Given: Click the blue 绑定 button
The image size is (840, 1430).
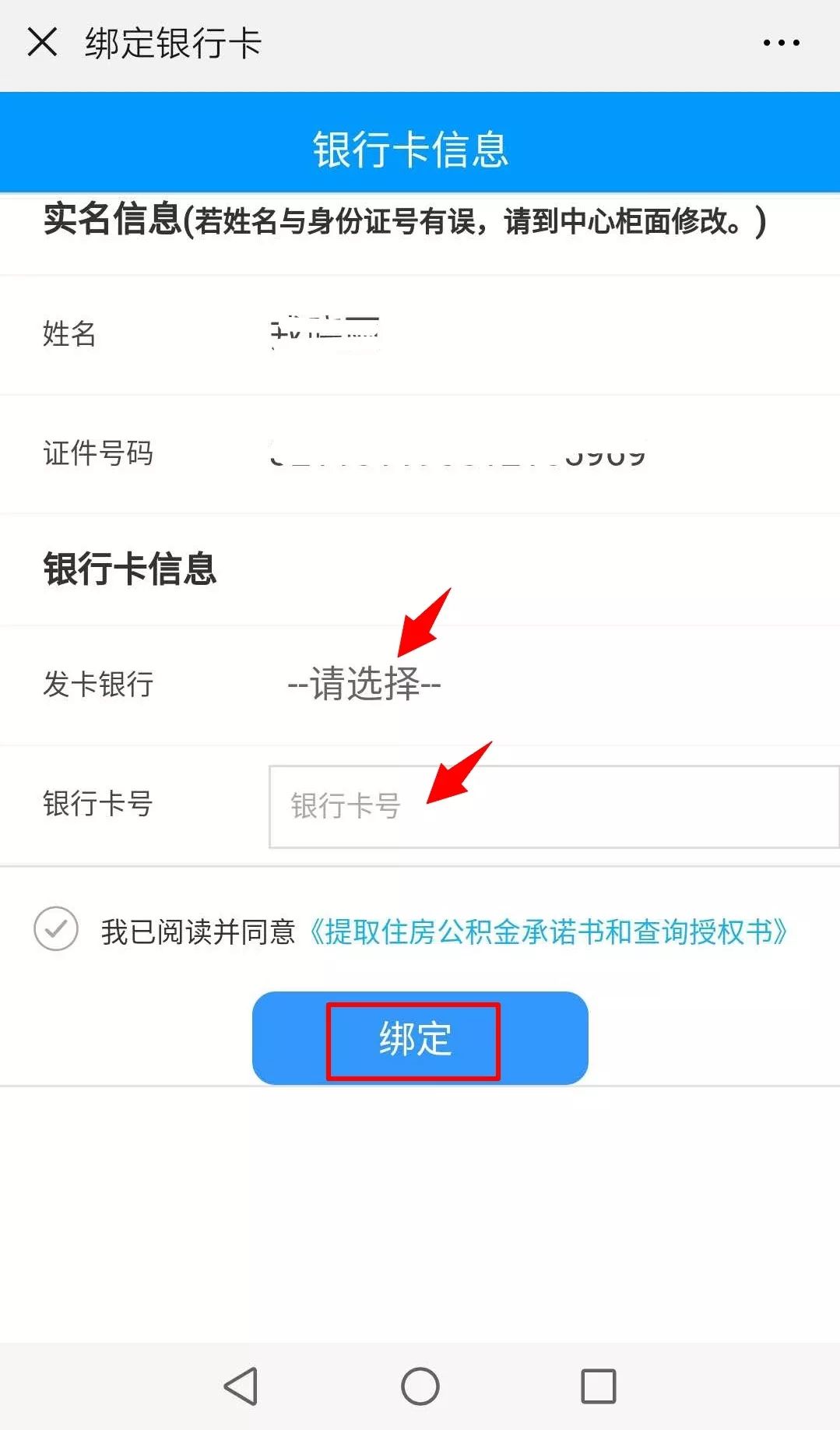Looking at the screenshot, I should tap(420, 1038).
